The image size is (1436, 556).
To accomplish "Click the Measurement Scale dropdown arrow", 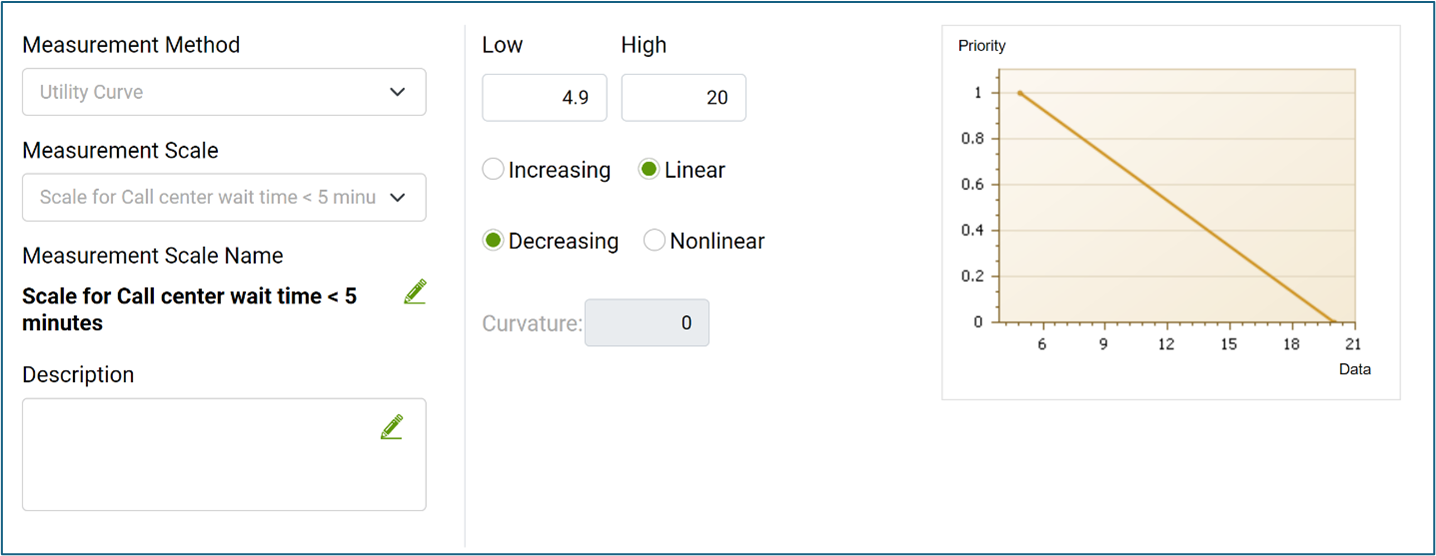I will 397,197.
